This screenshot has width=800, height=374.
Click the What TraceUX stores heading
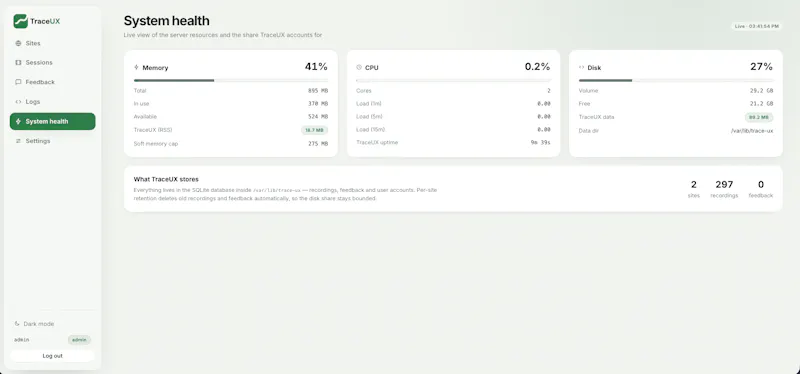click(166, 180)
